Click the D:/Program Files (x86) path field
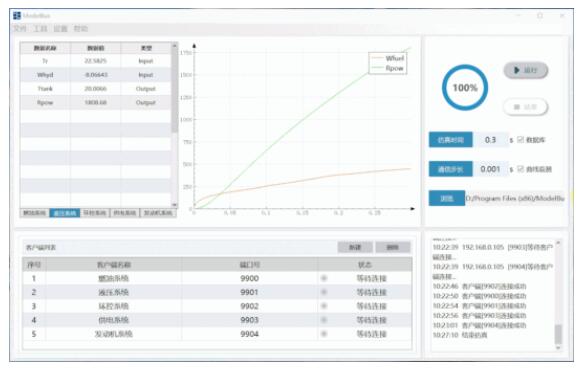The width and height of the screenshot is (582, 368). pyautogui.click(x=515, y=198)
